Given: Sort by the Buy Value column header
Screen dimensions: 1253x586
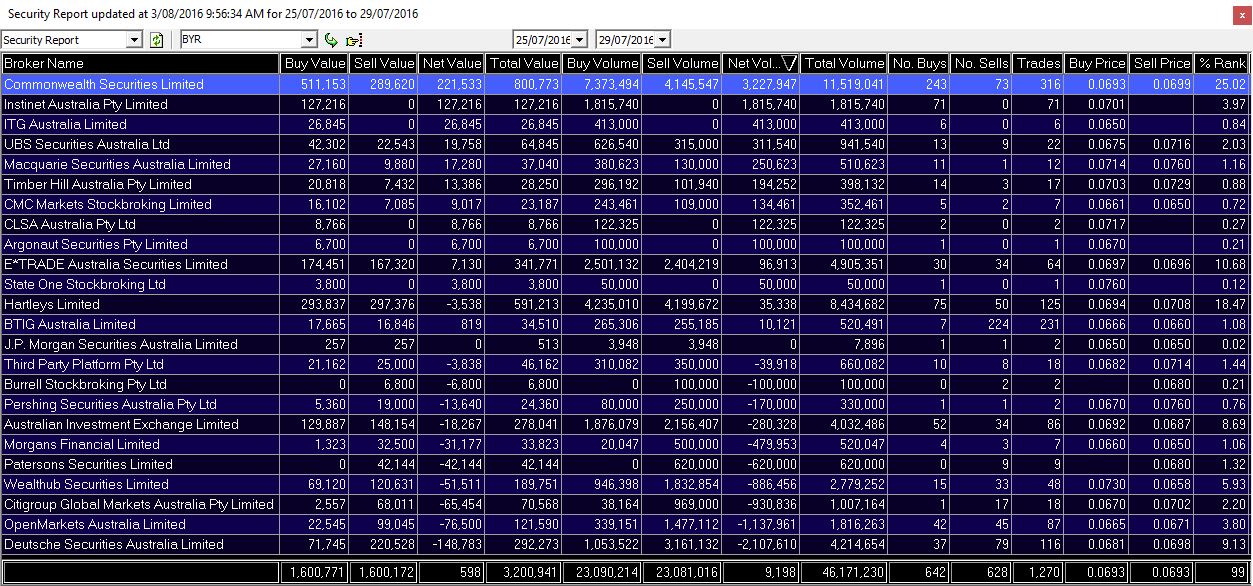Looking at the screenshot, I should [315, 63].
